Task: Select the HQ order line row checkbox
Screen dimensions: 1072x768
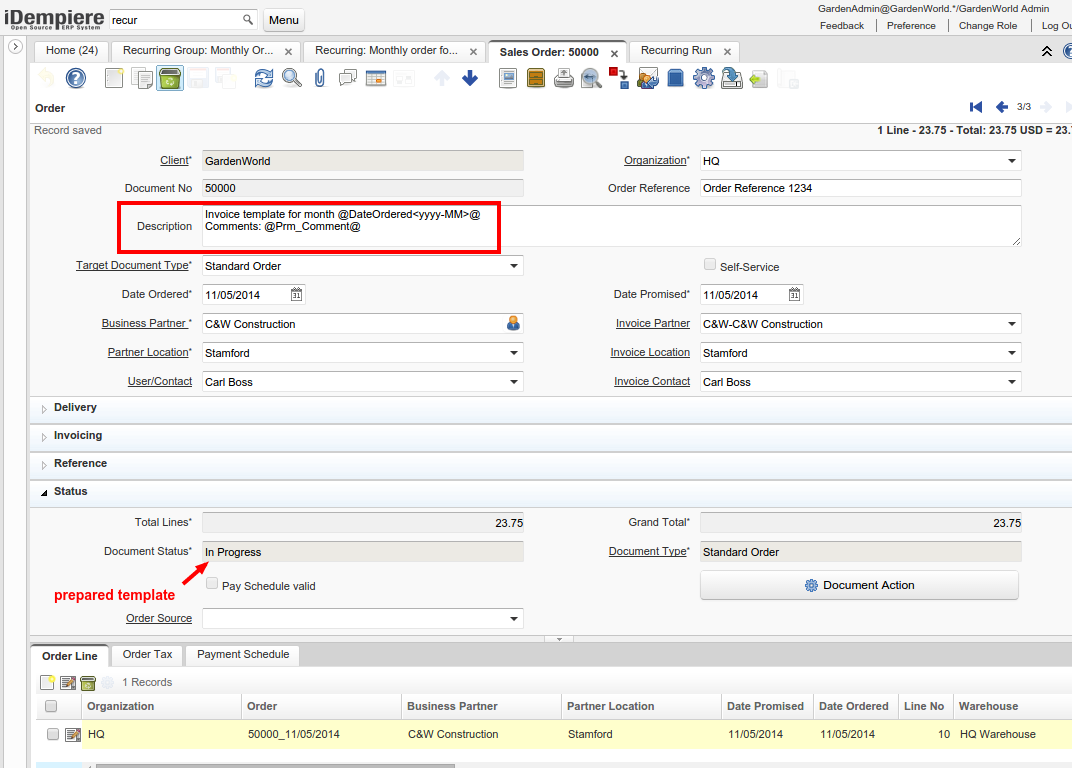Action: point(52,734)
